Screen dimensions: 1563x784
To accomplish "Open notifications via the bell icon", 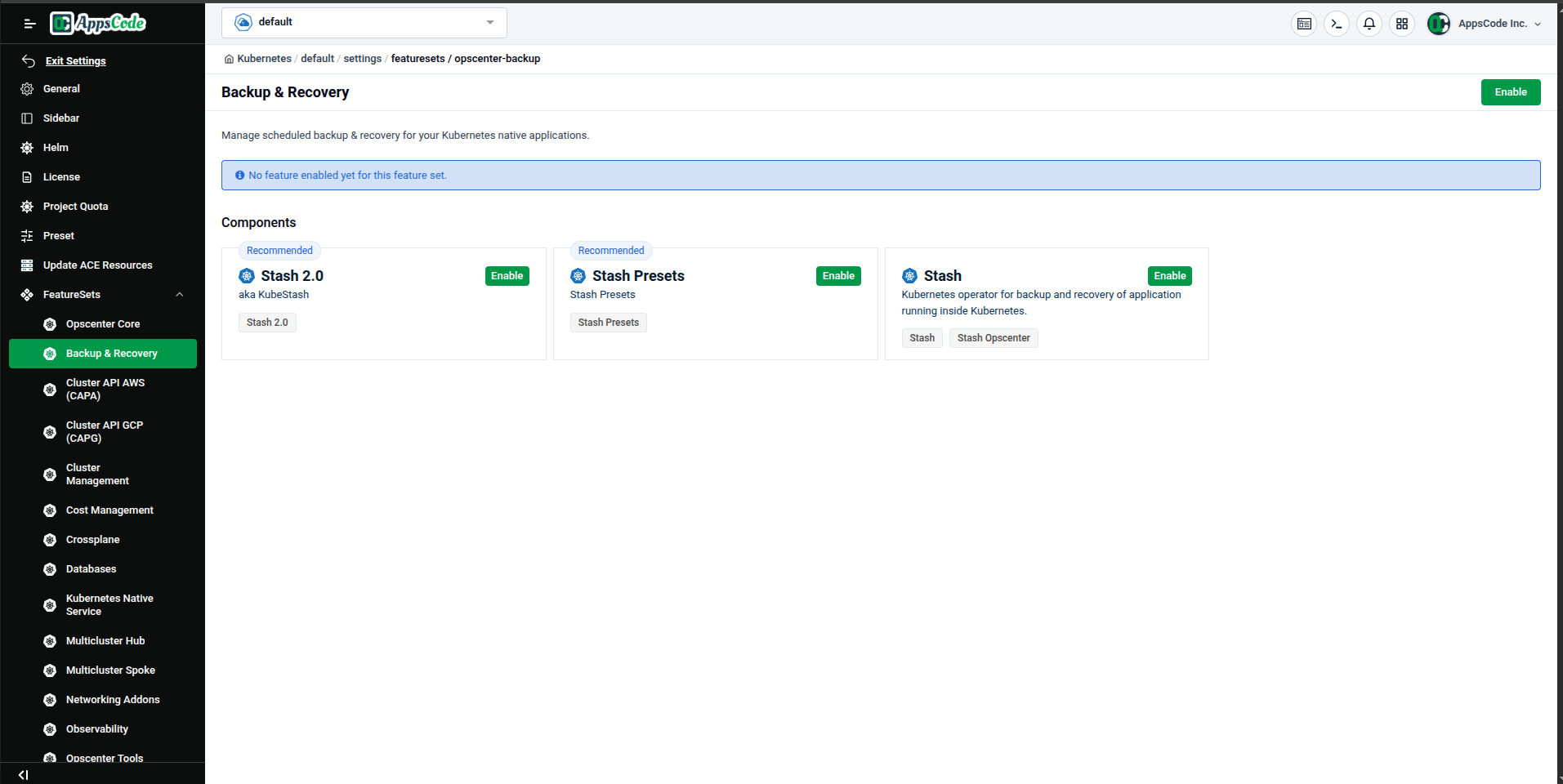I will [1369, 24].
